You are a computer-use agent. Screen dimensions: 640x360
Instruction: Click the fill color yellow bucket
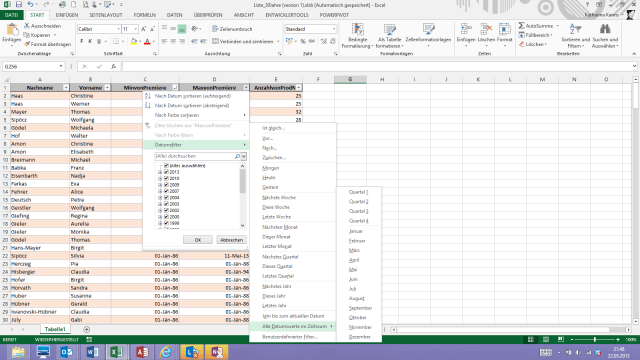(133, 41)
